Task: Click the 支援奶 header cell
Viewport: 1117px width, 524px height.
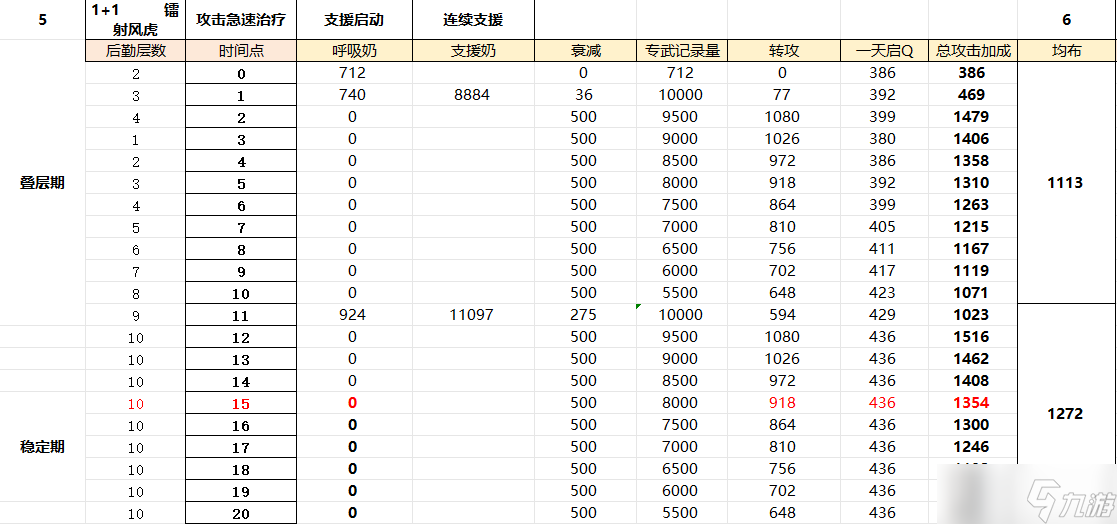Action: [472, 51]
